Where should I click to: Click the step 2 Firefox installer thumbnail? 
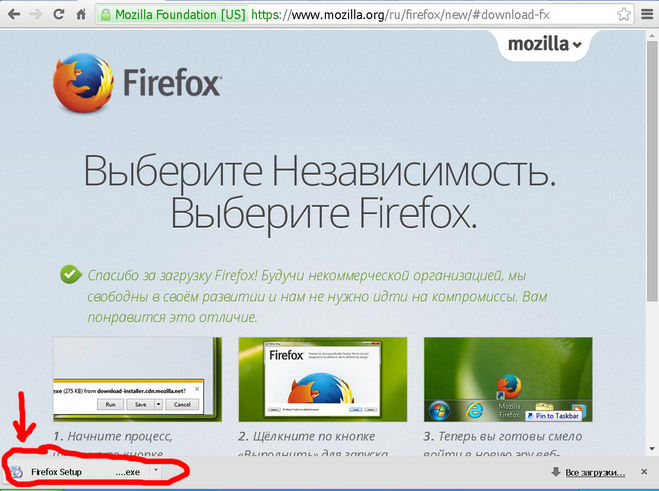(323, 379)
